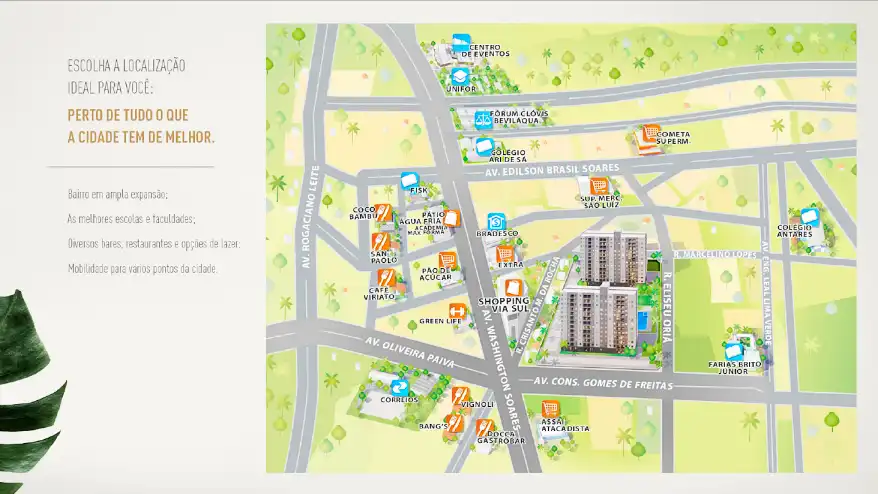Image resolution: width=878 pixels, height=494 pixels.
Task: Select the Green Life gym dumbbell icon
Action: [x=457, y=311]
